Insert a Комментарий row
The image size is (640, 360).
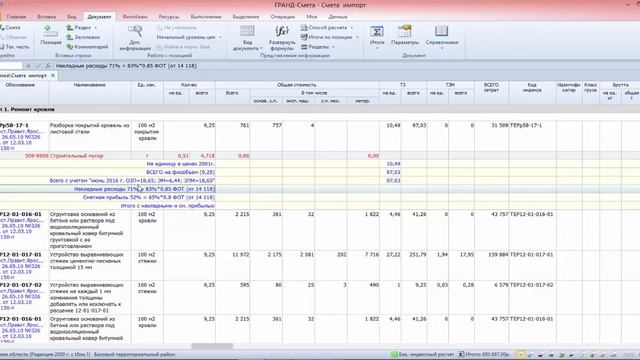coord(87,47)
